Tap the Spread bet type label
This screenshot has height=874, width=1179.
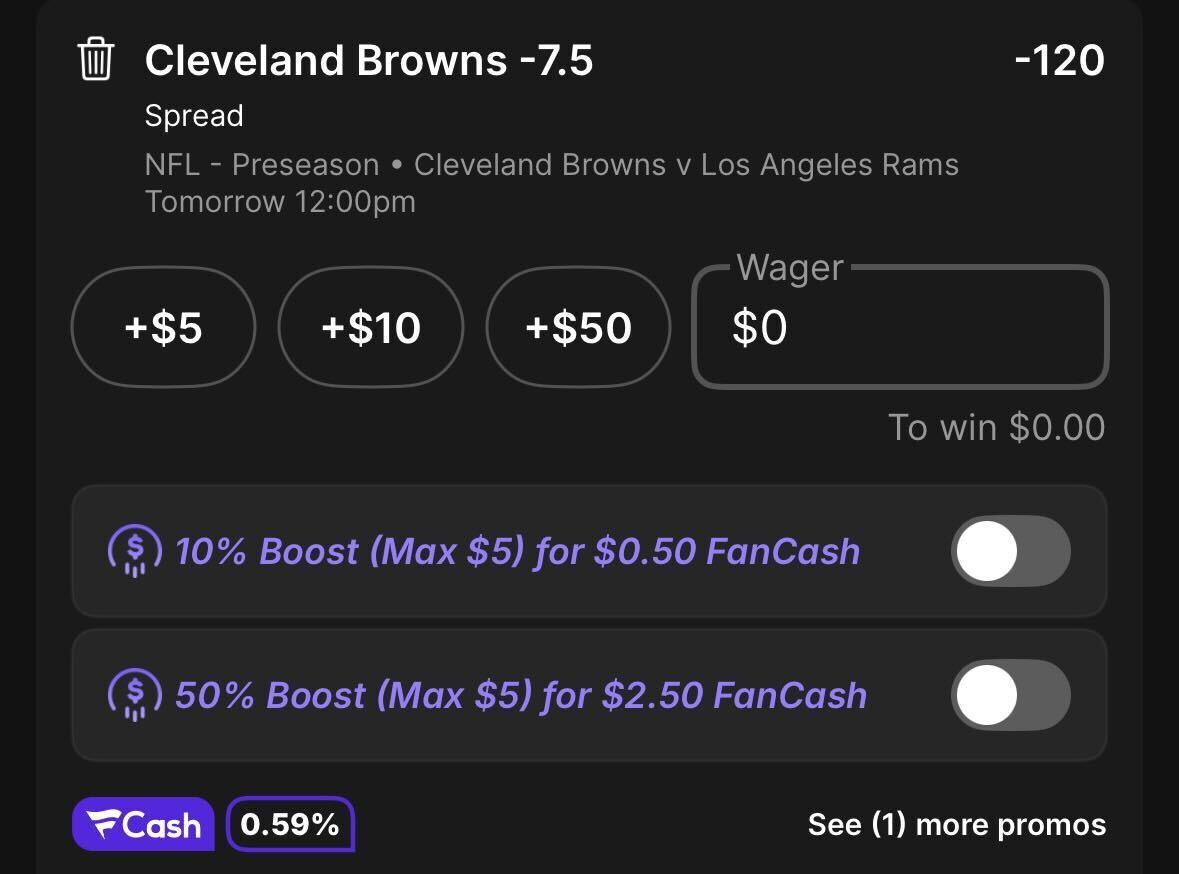194,116
